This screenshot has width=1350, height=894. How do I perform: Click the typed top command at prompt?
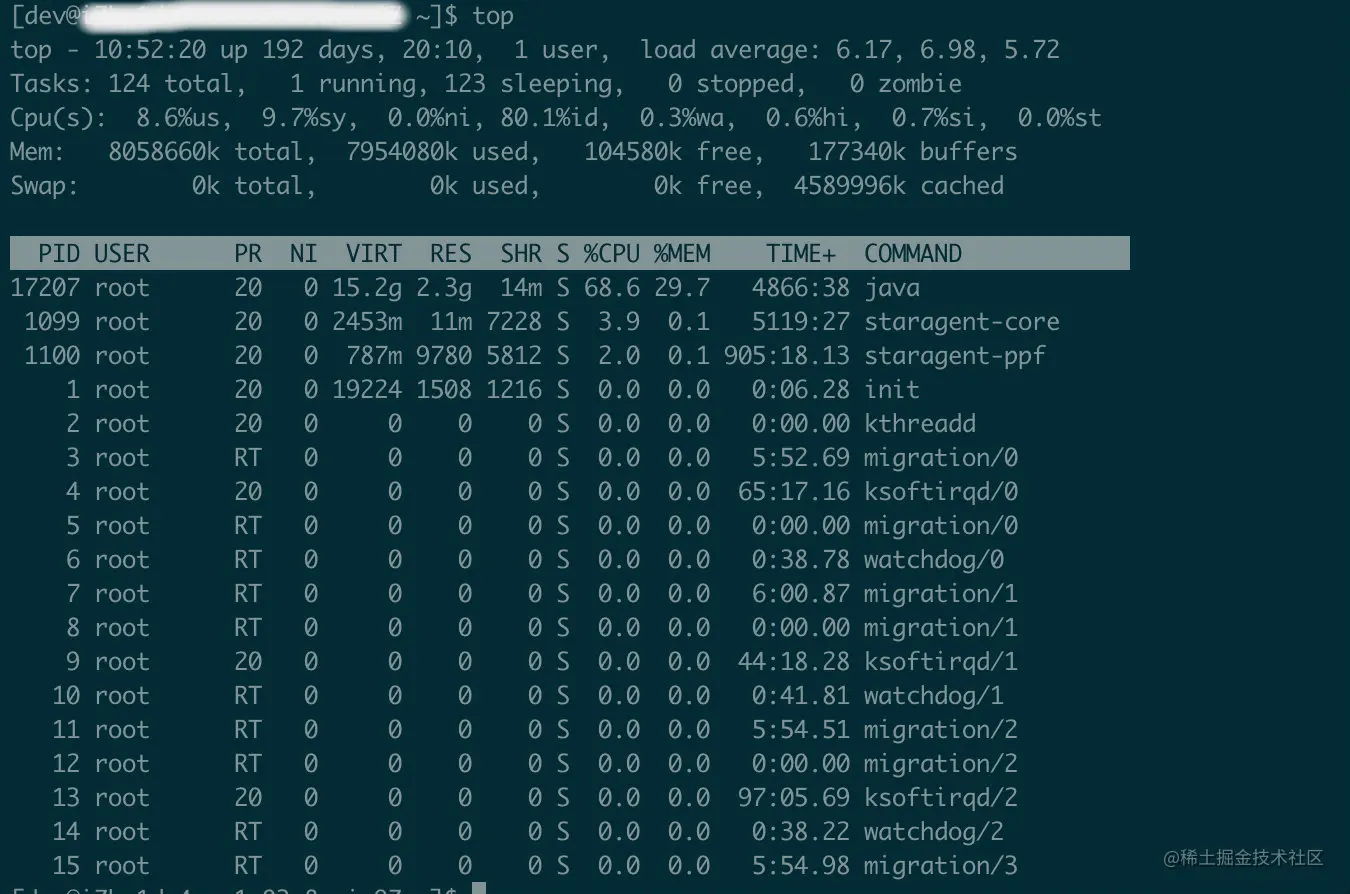point(493,16)
